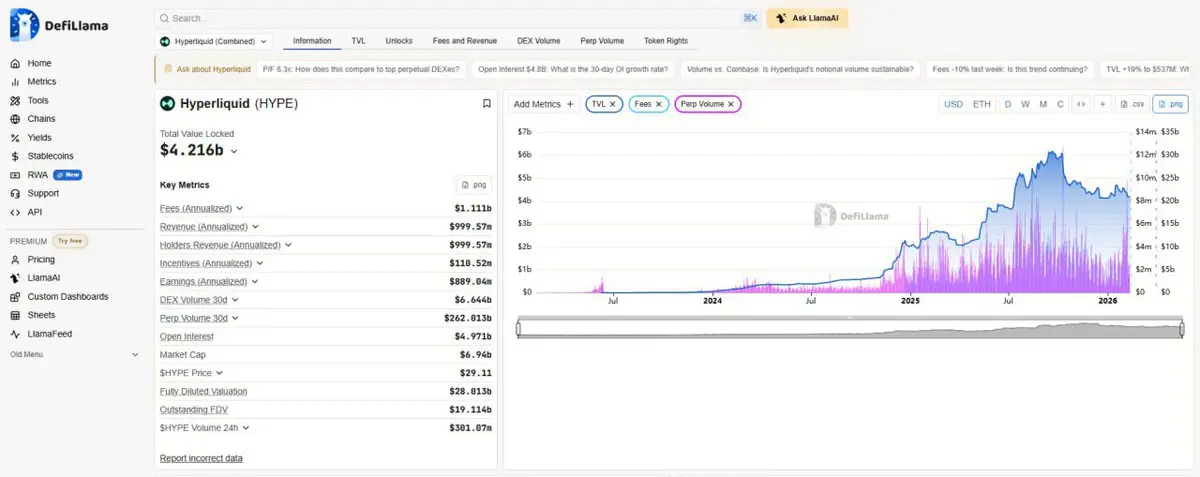Switch to Unlocks tab
1200x477 pixels.
point(399,41)
